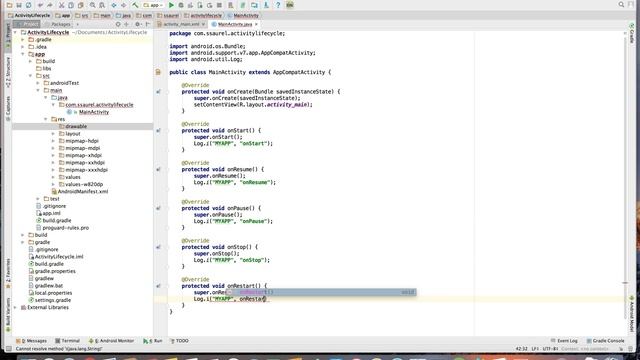Open the Android Monitor bottom tab

(x=111, y=341)
